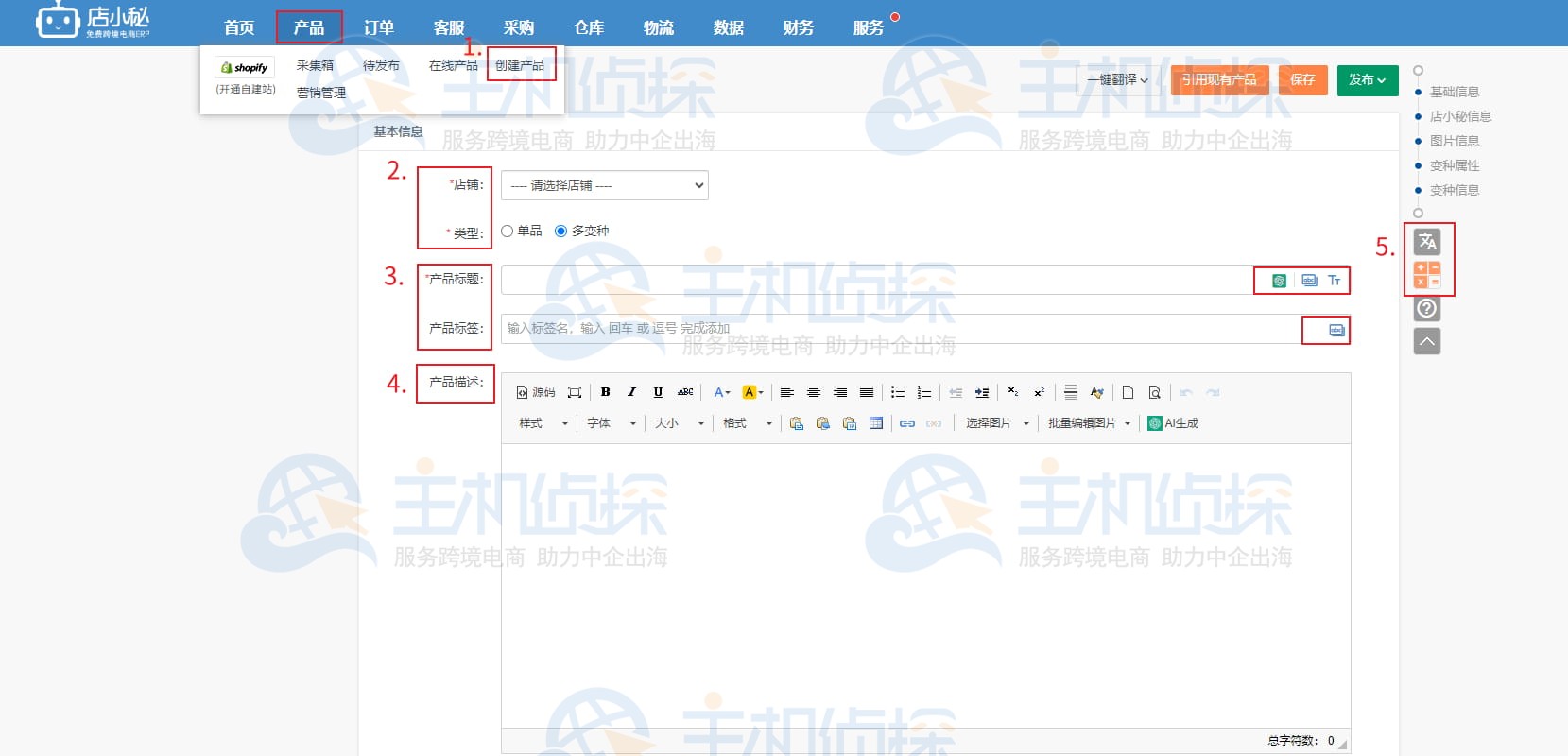Open the 大小 size dropdown
Viewport: 1568px width, 756px height.
pyautogui.click(x=680, y=423)
